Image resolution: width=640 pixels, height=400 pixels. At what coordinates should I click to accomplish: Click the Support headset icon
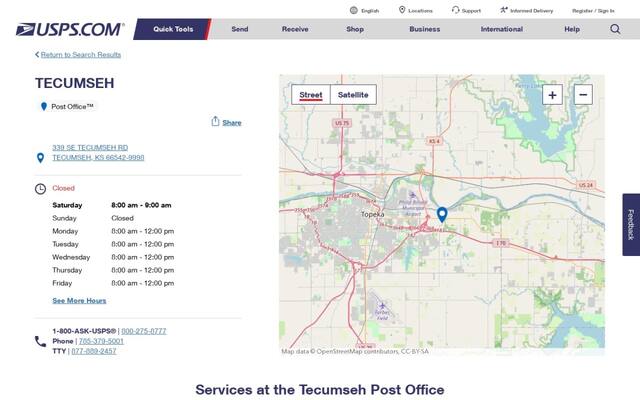click(x=456, y=10)
